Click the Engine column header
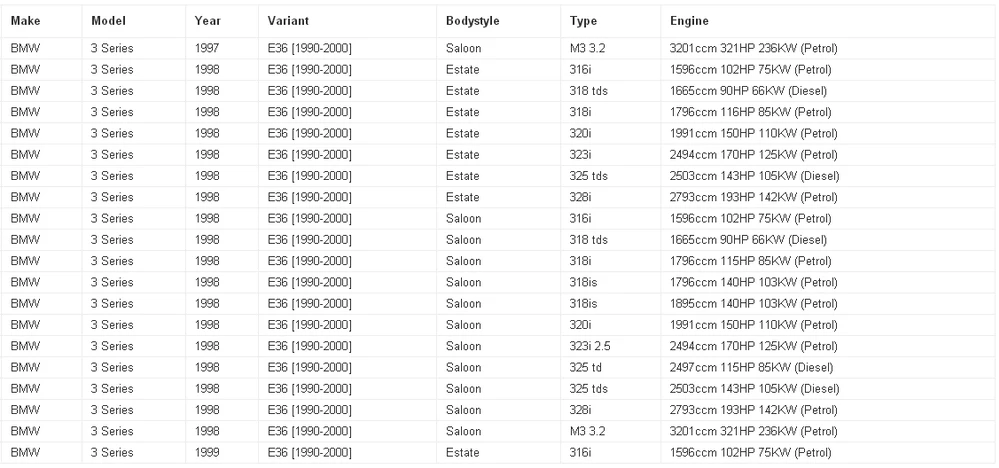 (x=689, y=21)
